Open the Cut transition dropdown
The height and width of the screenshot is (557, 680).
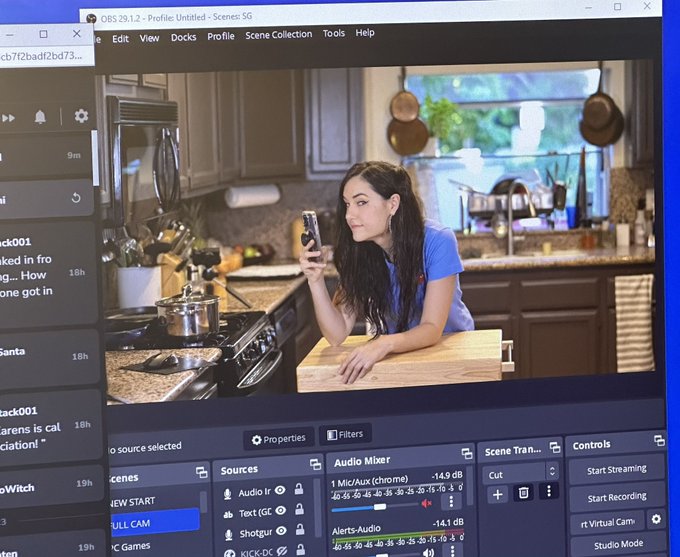(x=520, y=473)
